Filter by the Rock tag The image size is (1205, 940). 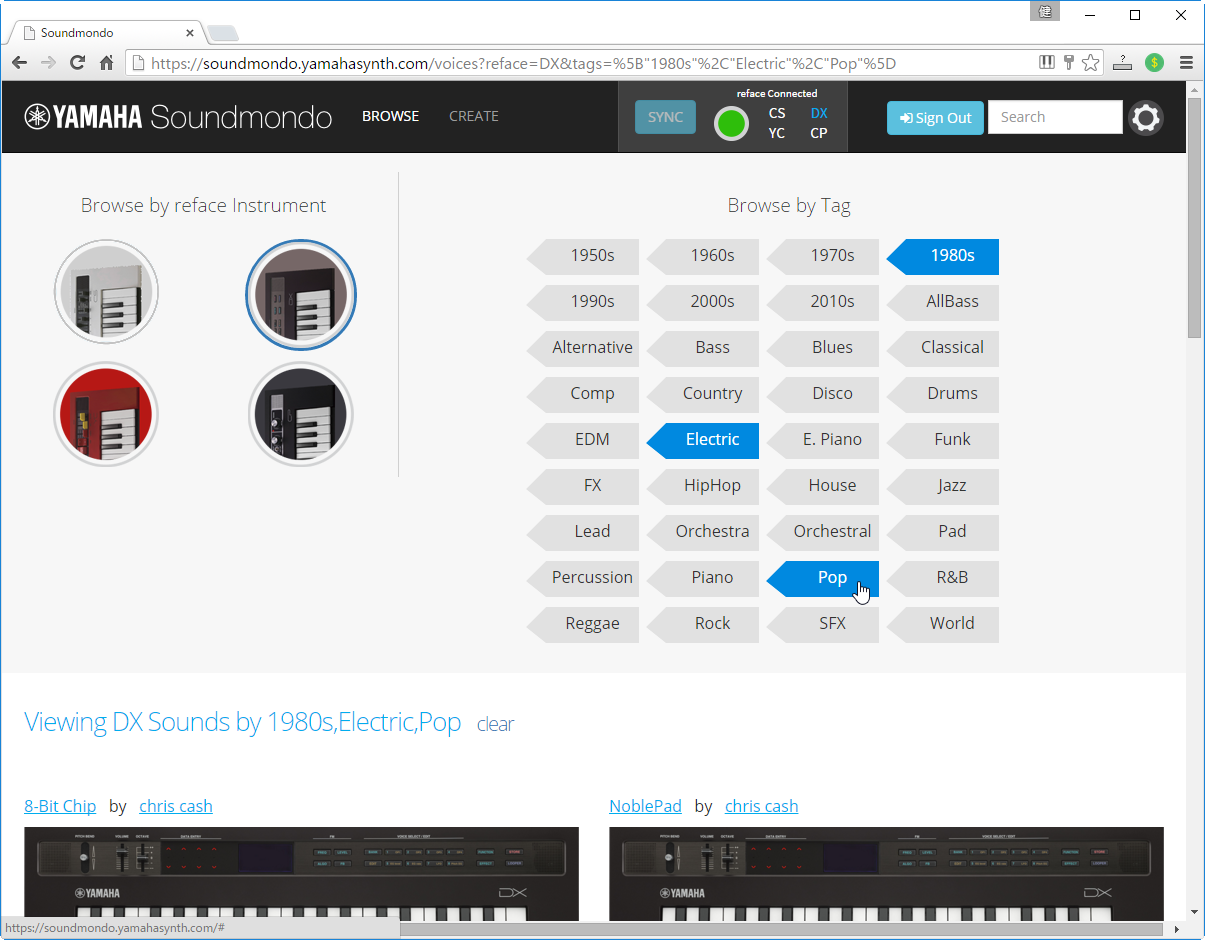(x=703, y=625)
